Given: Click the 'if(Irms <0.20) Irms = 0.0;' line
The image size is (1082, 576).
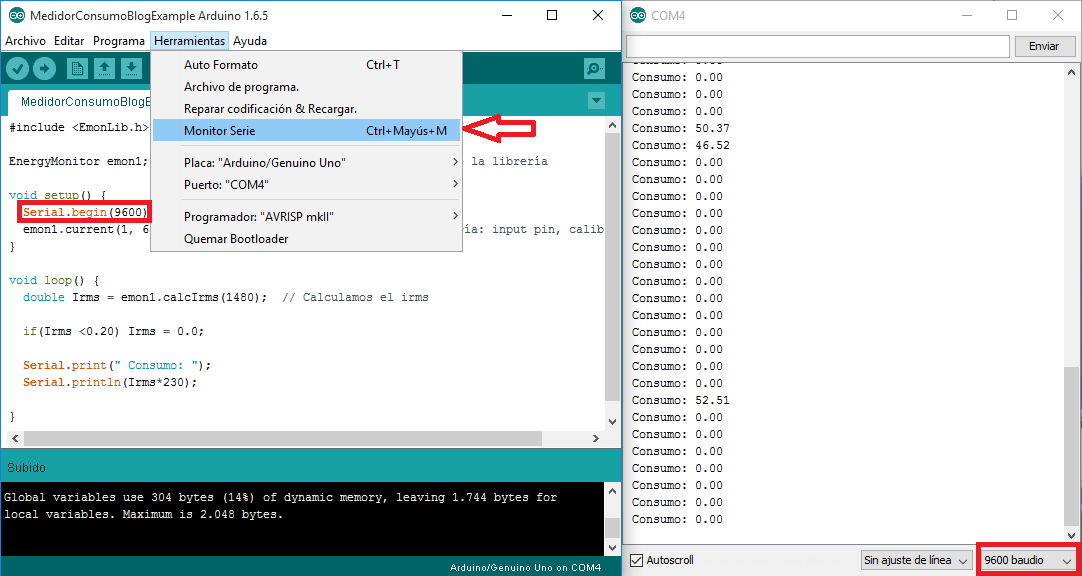Looking at the screenshot, I should point(113,331).
